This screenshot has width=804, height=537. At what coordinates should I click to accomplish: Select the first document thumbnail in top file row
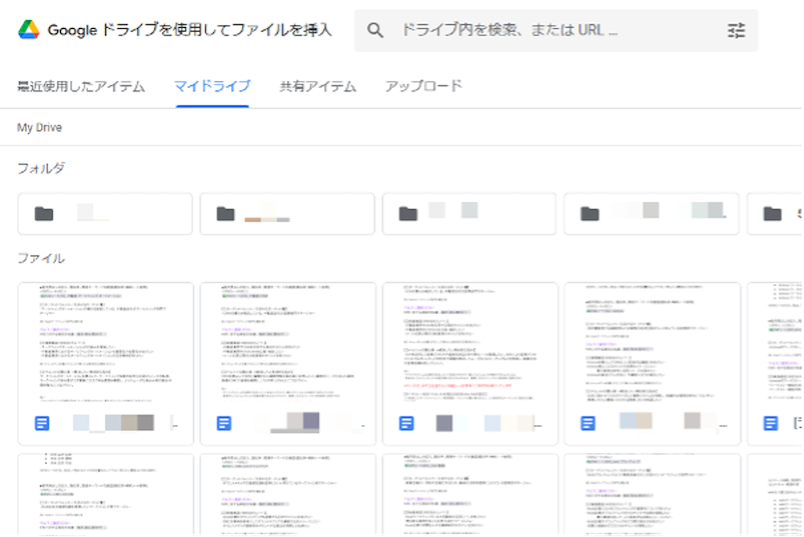pyautogui.click(x=106, y=364)
